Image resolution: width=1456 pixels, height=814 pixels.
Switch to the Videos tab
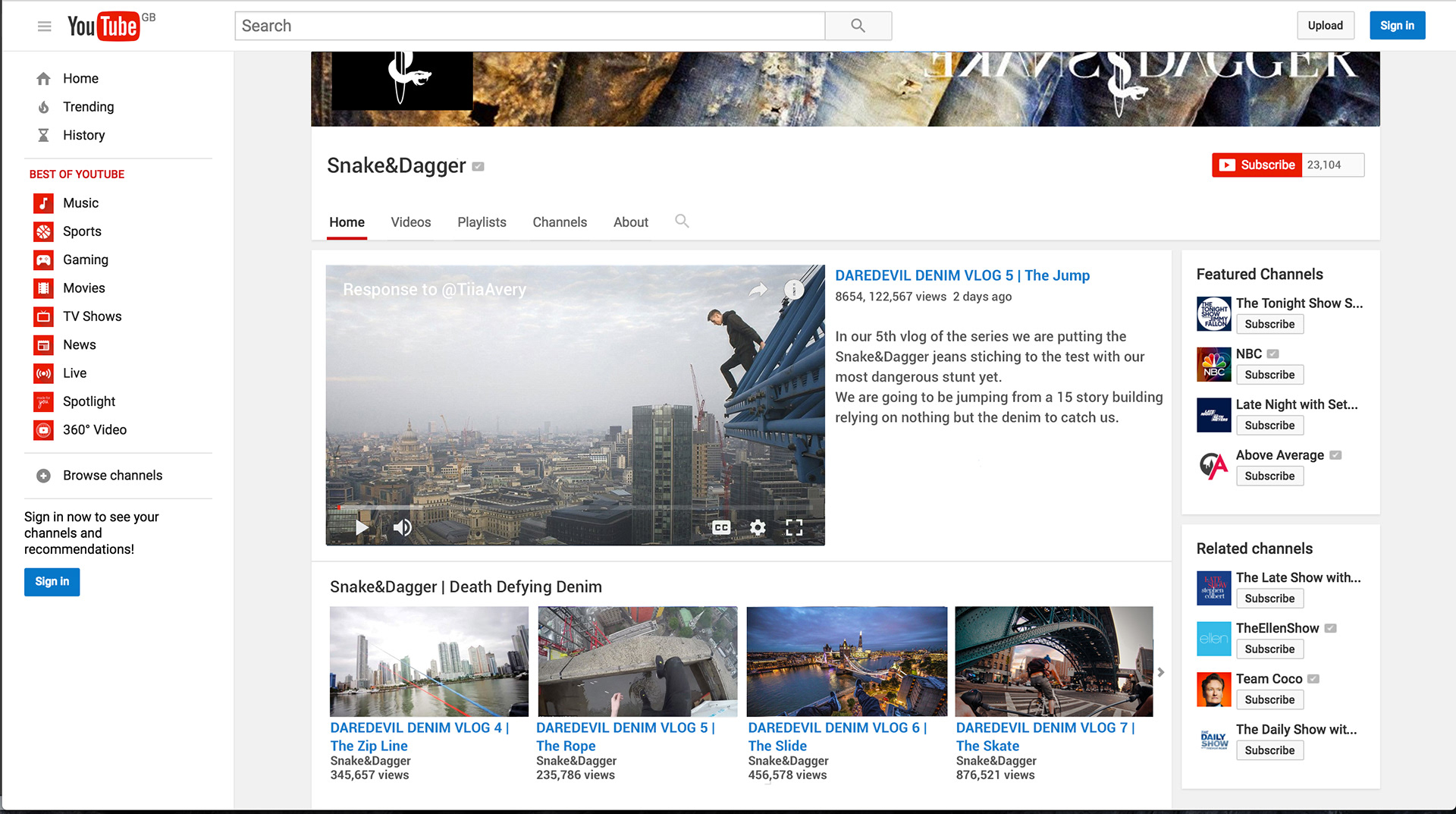(411, 222)
